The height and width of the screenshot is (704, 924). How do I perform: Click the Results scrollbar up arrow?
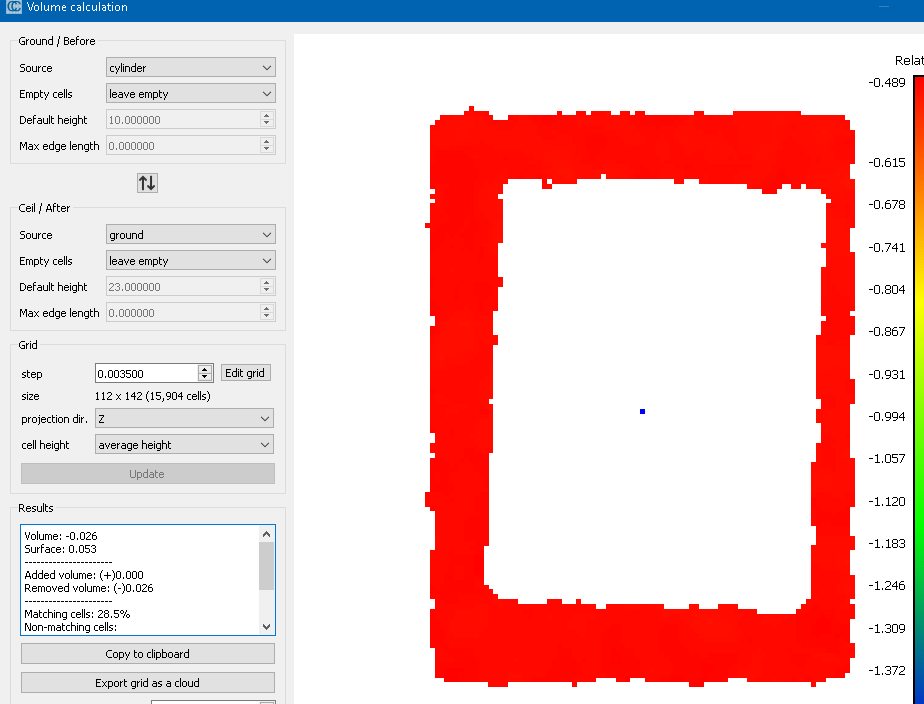(x=266, y=534)
